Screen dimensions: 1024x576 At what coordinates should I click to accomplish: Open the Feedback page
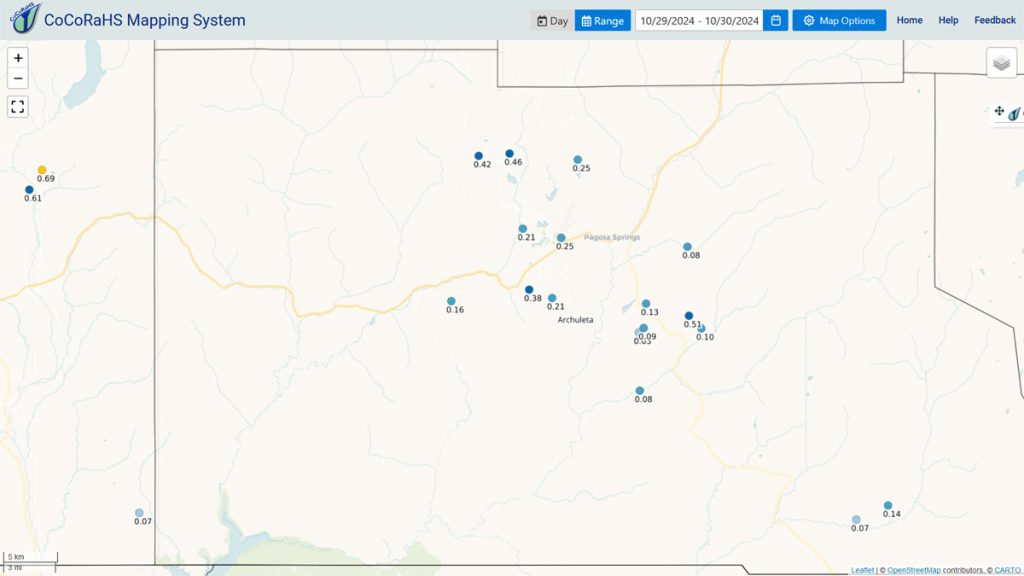click(995, 20)
